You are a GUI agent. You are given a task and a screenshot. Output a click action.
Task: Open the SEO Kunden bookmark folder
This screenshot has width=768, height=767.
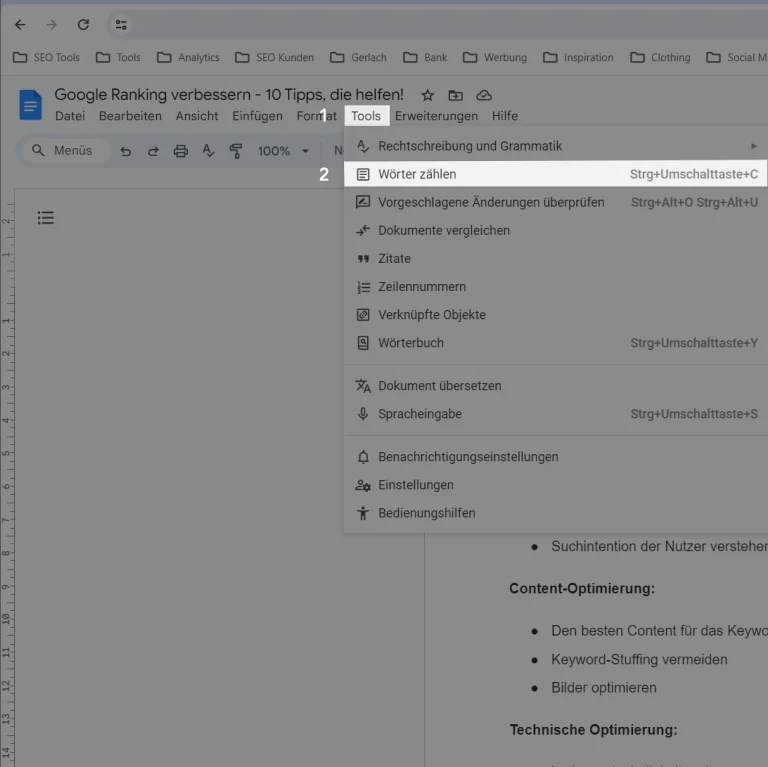[x=275, y=57]
